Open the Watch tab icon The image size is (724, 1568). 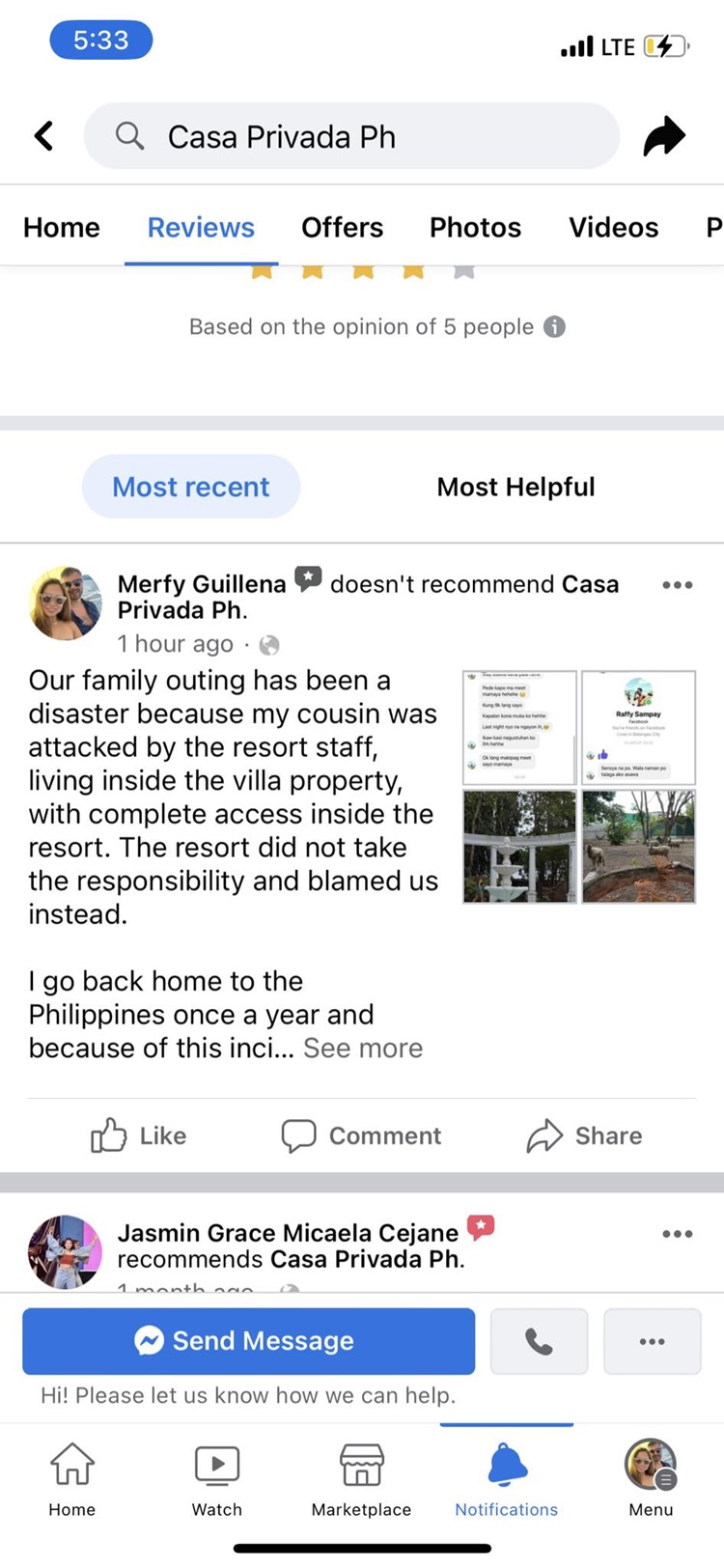click(217, 1466)
